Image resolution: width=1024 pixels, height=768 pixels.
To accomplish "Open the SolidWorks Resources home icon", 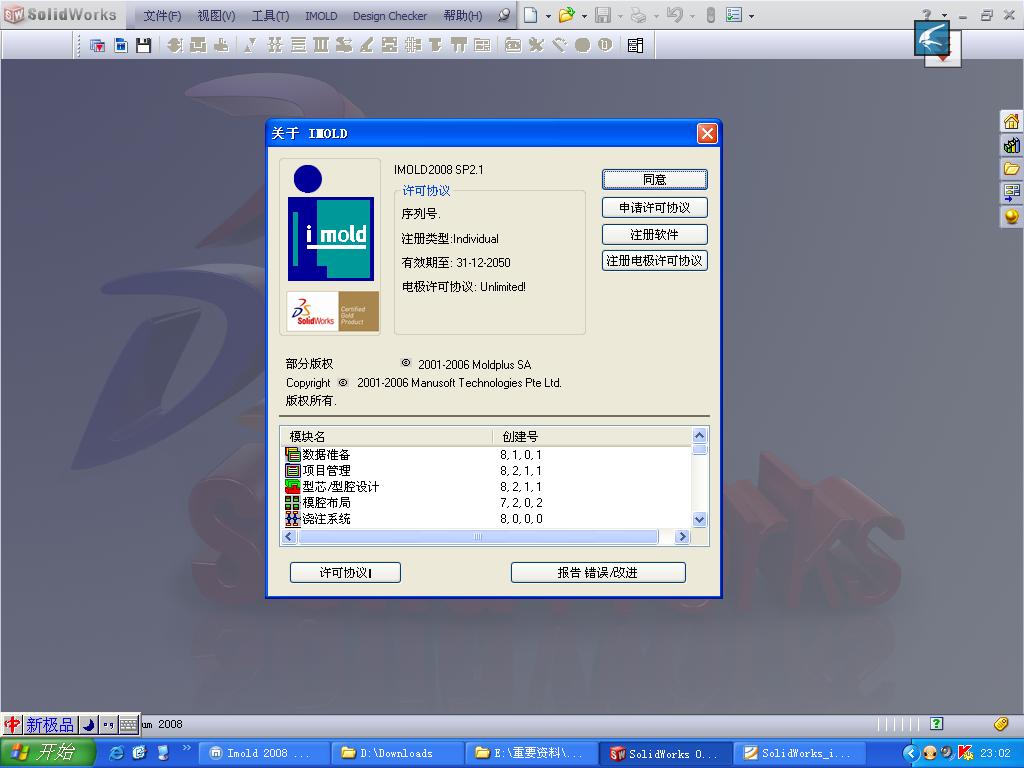I will click(1011, 121).
